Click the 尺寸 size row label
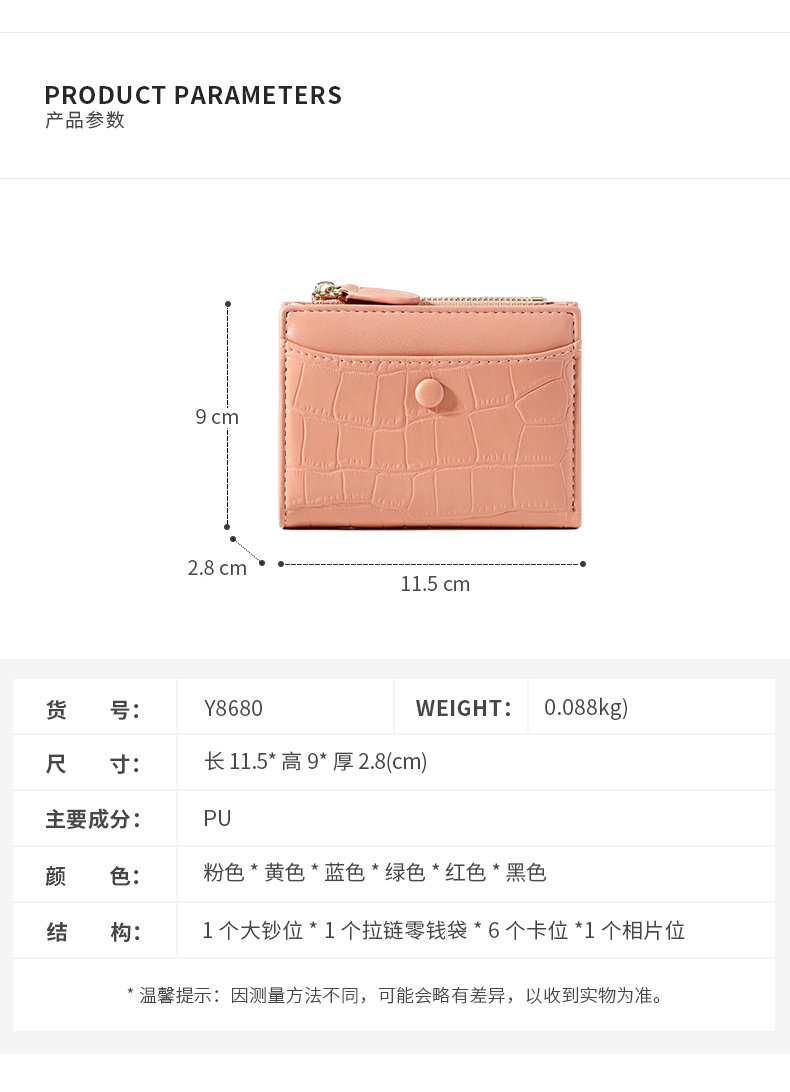This screenshot has height=1092, width=790. [93, 764]
